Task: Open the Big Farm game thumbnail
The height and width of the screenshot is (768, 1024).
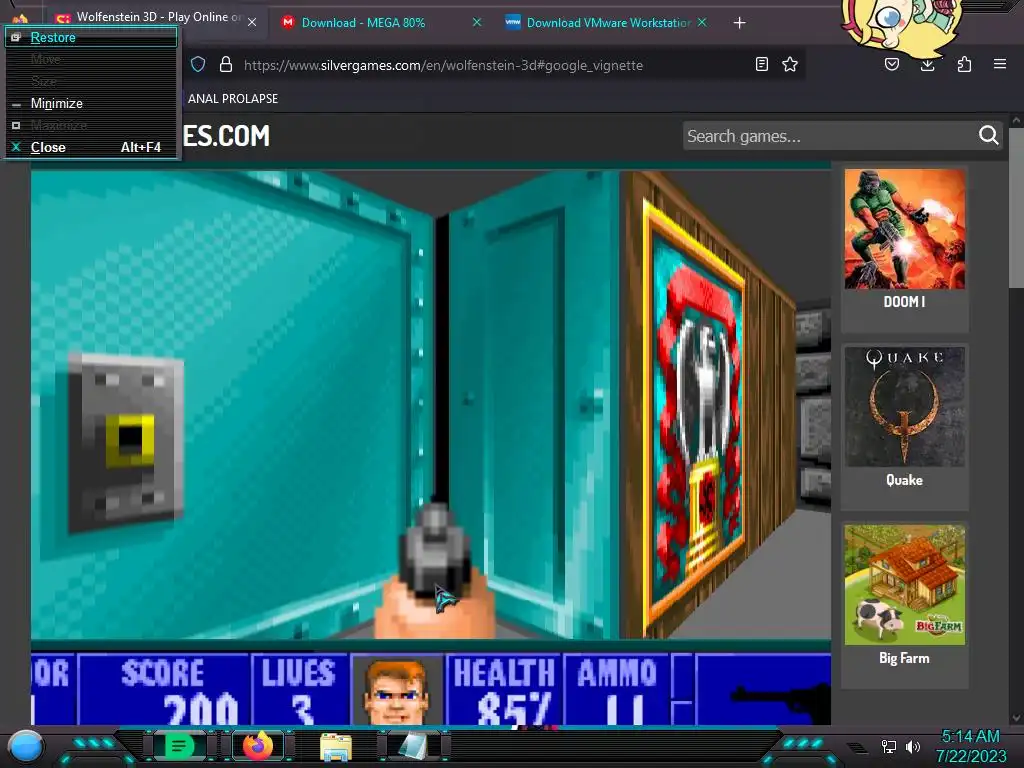Action: (904, 585)
